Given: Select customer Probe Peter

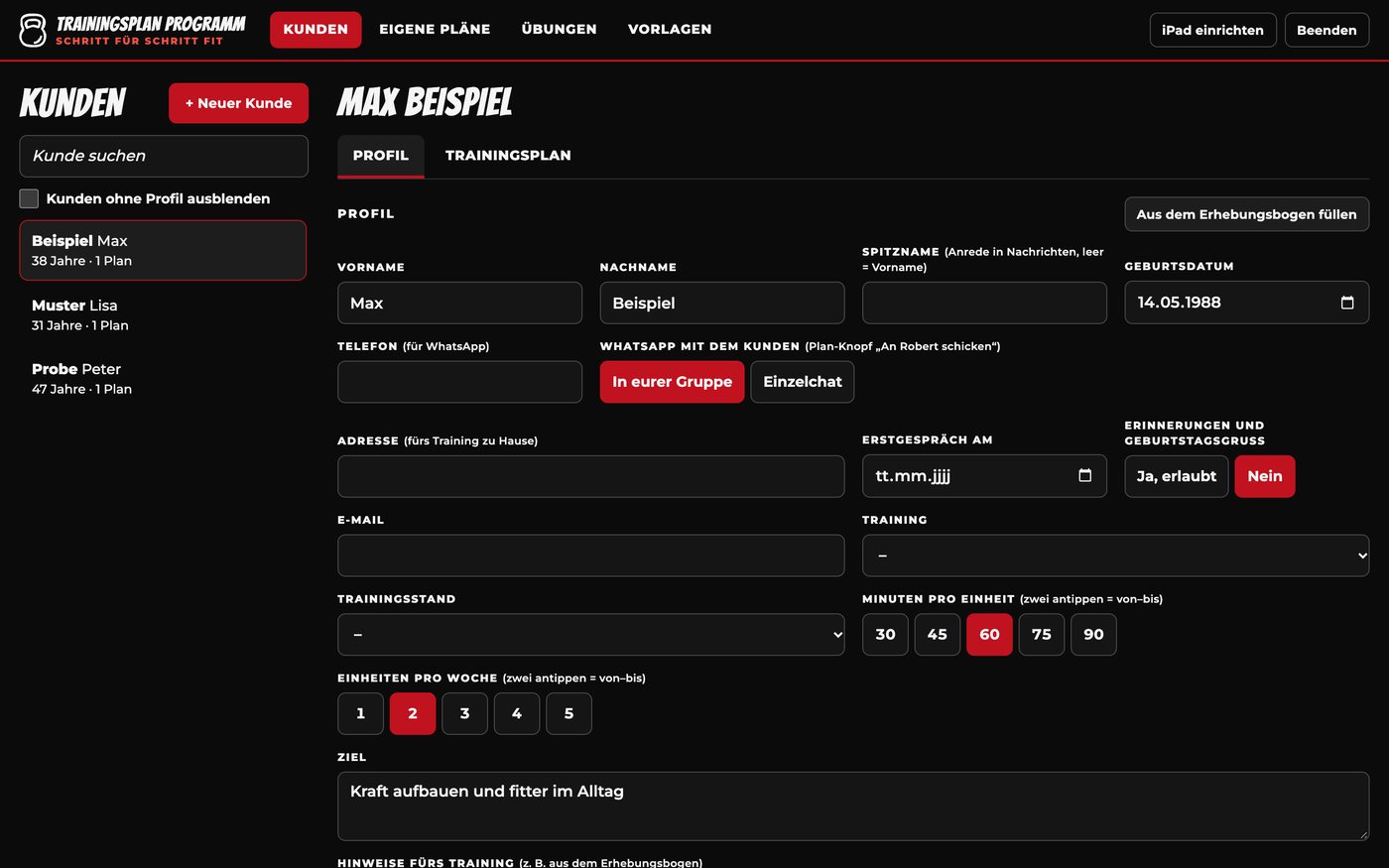Looking at the screenshot, I should coord(163,378).
